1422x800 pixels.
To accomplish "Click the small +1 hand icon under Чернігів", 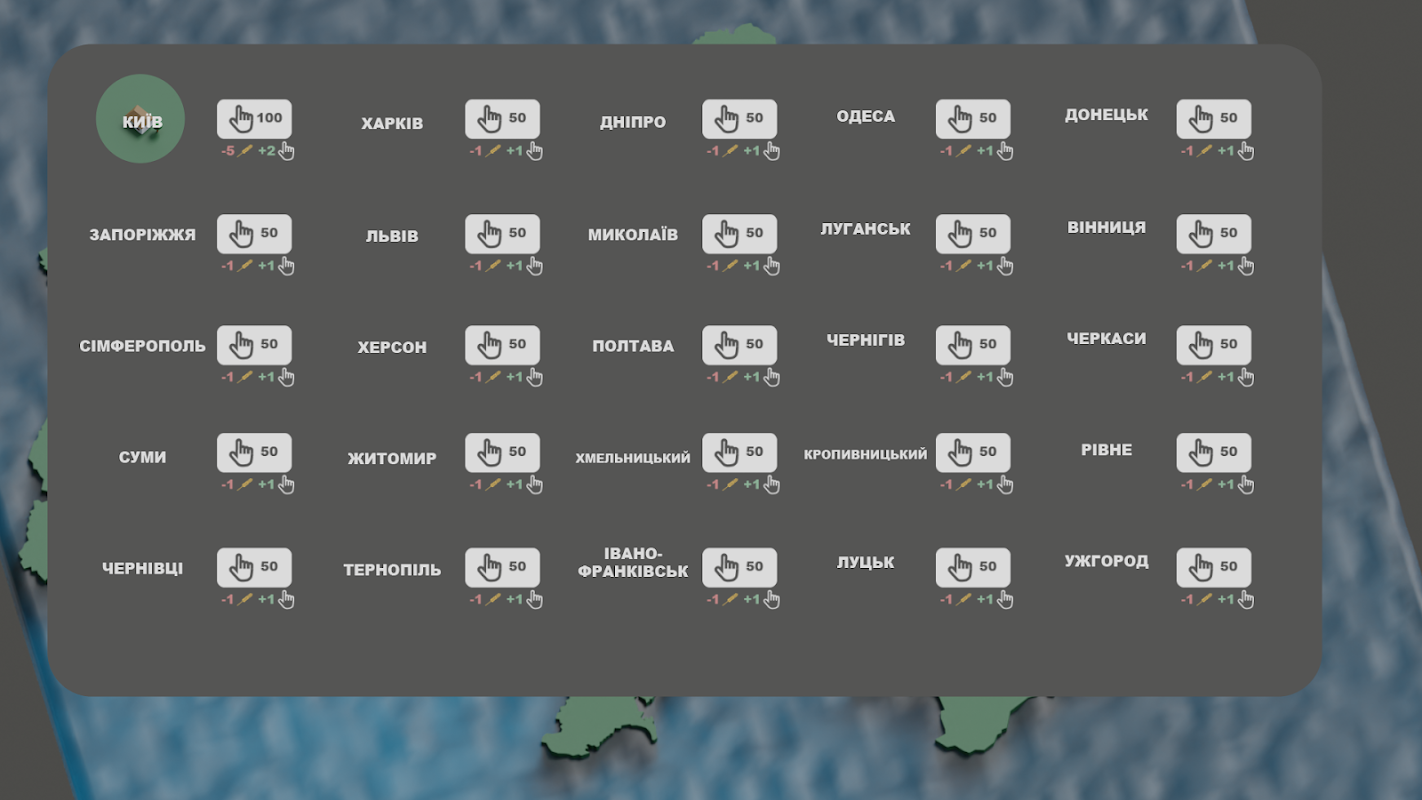I will pyautogui.click(x=1005, y=377).
